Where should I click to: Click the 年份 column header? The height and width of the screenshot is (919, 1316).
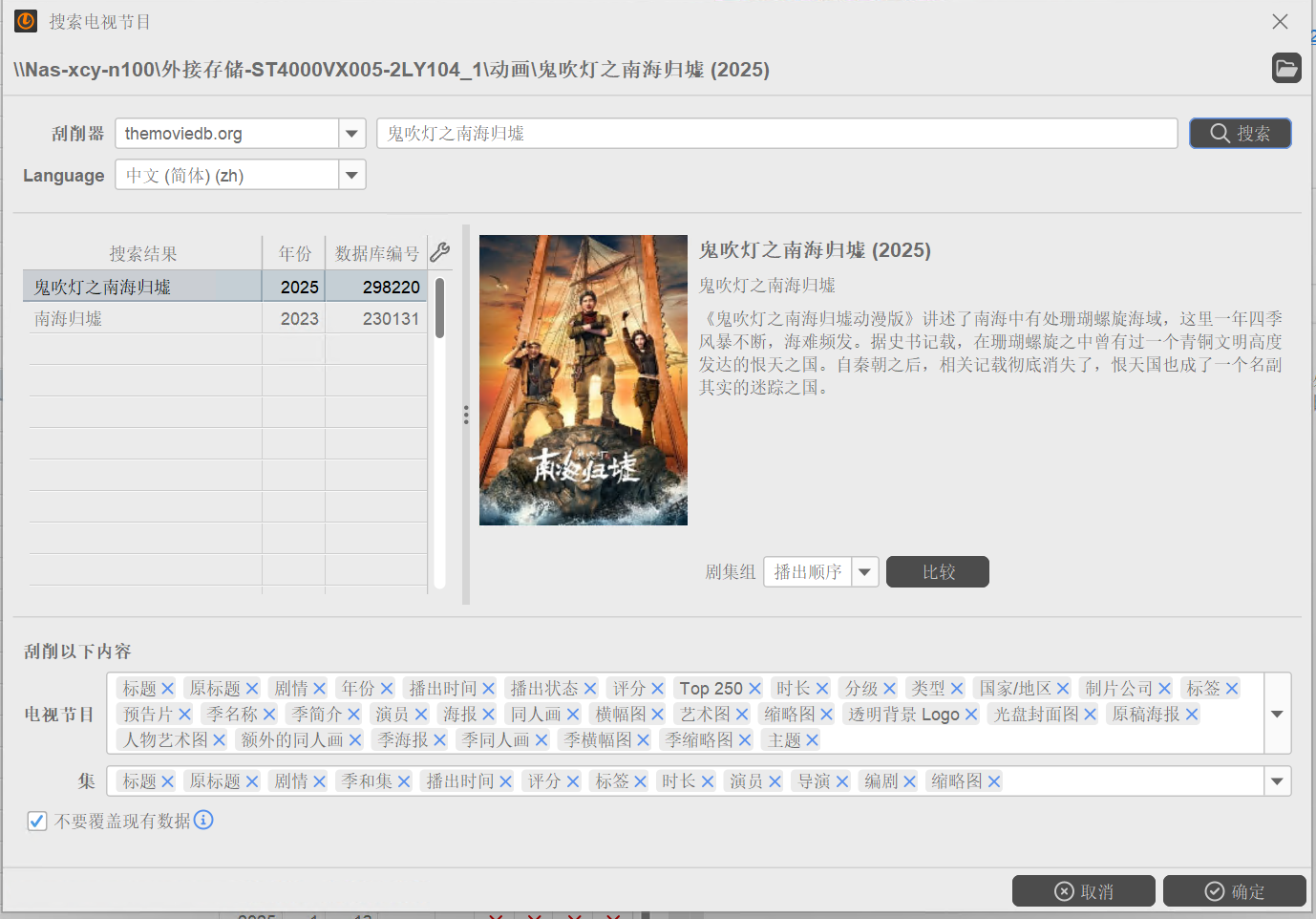click(294, 253)
